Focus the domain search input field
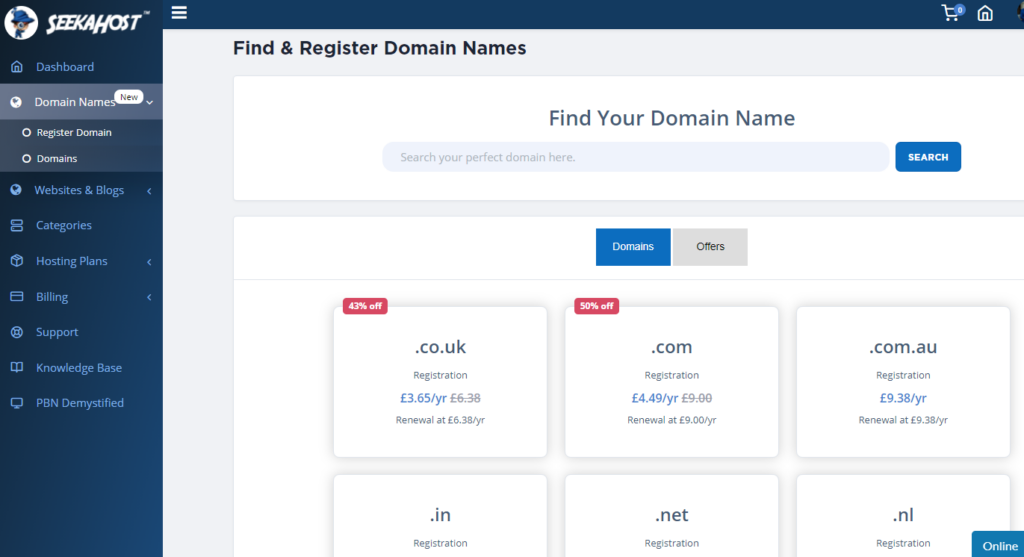 coord(635,157)
